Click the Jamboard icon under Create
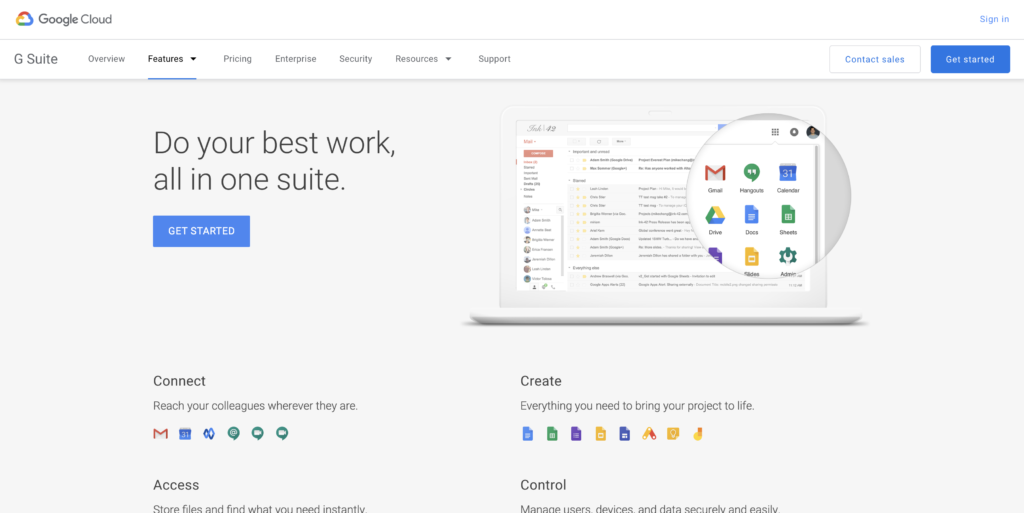The width and height of the screenshot is (1024, 513). pyautogui.click(x=697, y=433)
